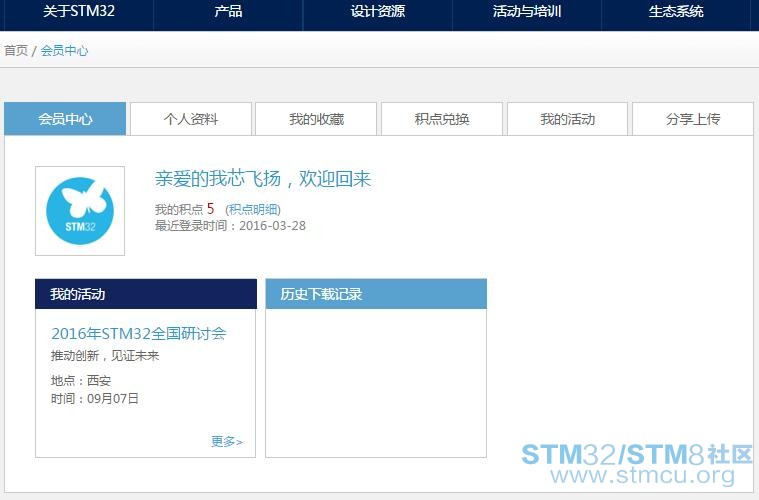Open the 设计资源 navigation menu
Image resolution: width=759 pixels, height=500 pixels.
(378, 11)
